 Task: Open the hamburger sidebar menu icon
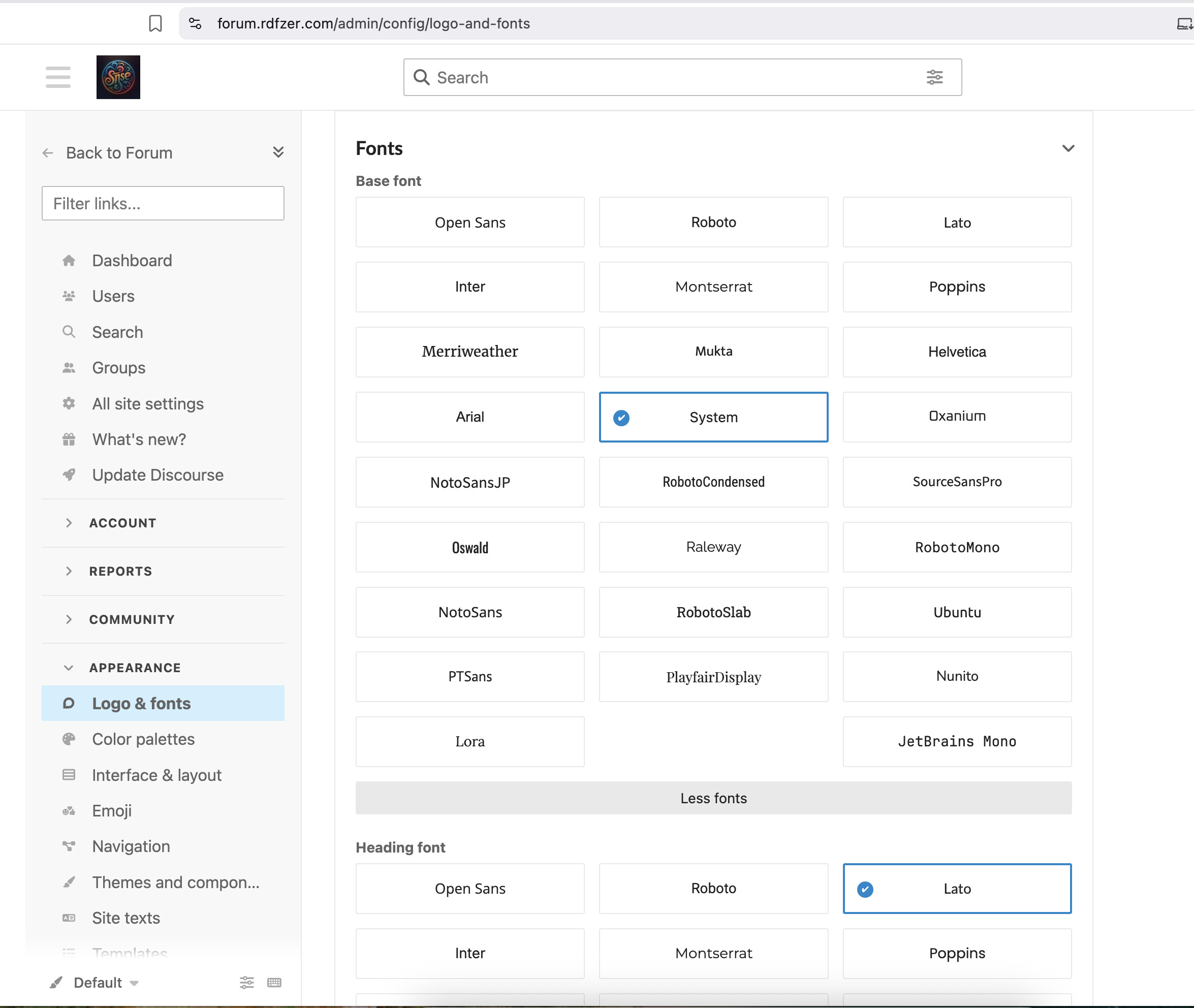tap(58, 77)
